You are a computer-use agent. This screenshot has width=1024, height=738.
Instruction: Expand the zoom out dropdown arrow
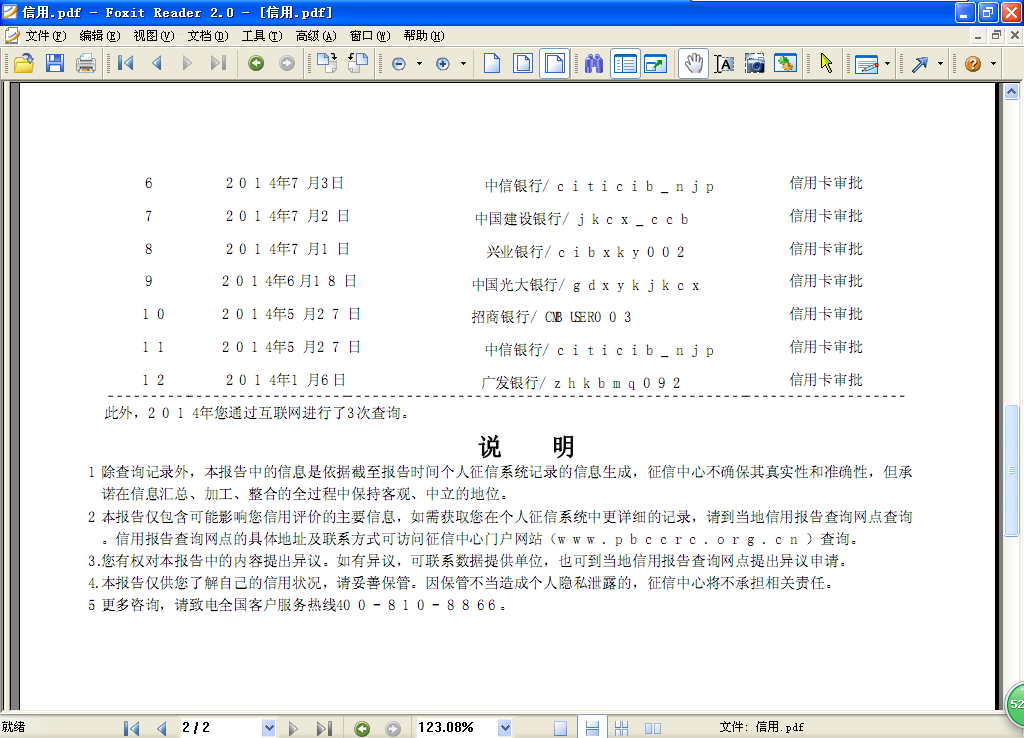point(419,63)
